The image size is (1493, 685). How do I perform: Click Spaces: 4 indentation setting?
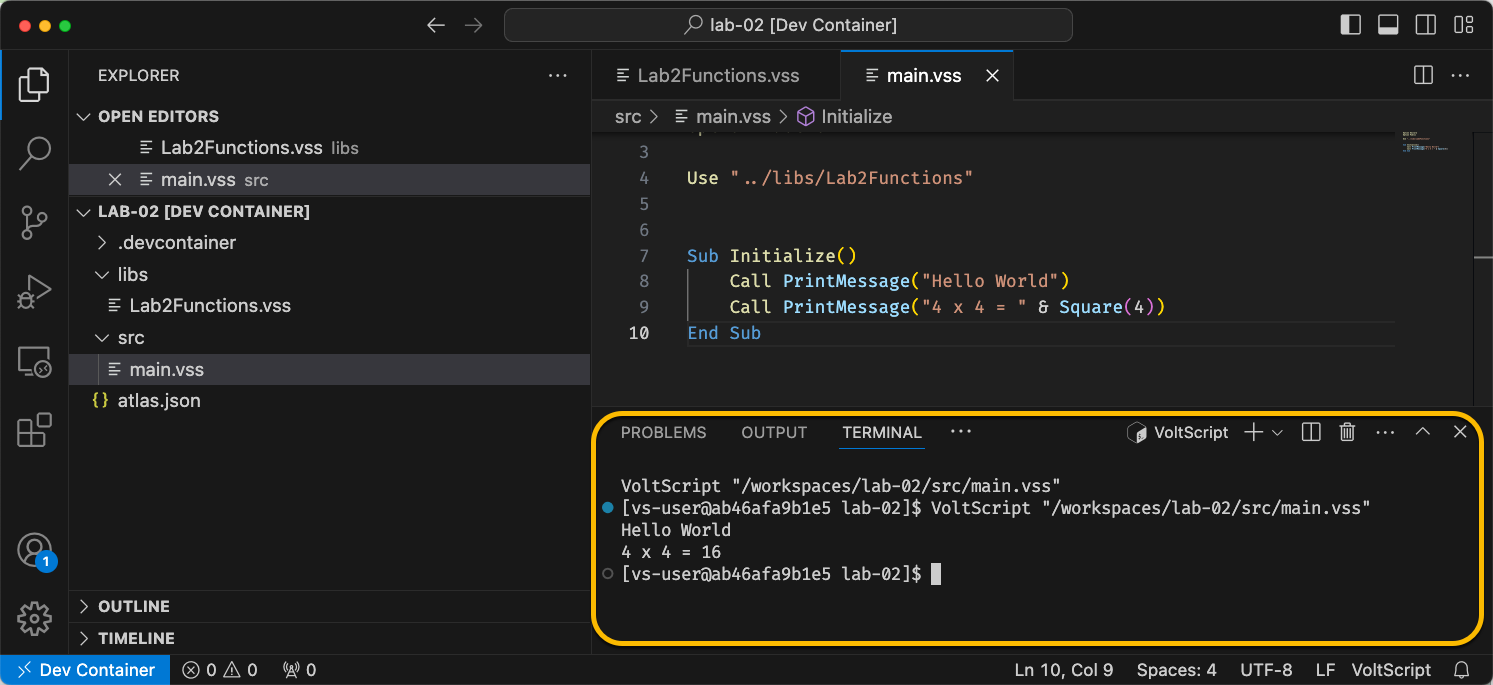1176,670
